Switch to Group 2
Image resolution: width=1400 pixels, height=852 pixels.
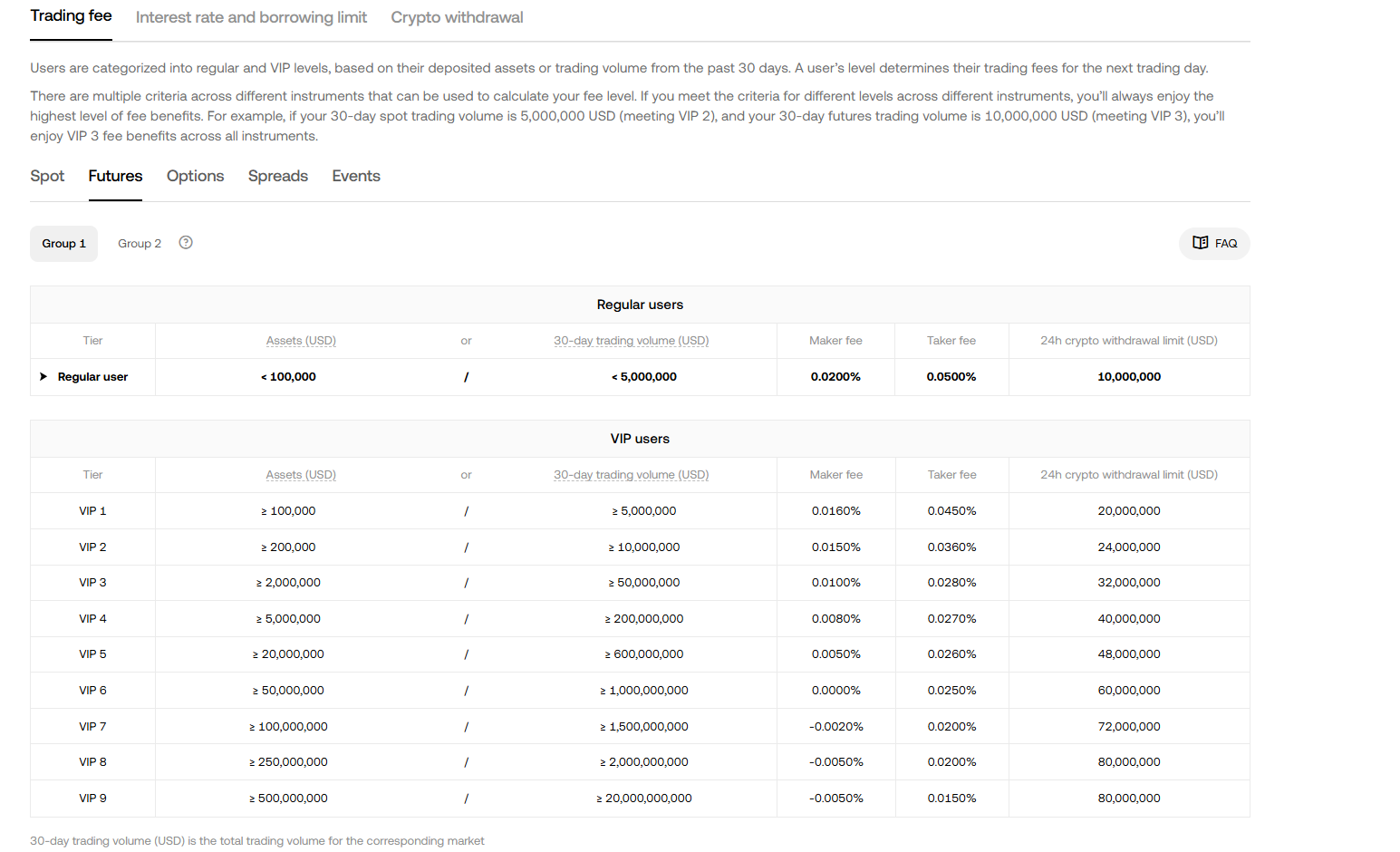[x=140, y=244]
